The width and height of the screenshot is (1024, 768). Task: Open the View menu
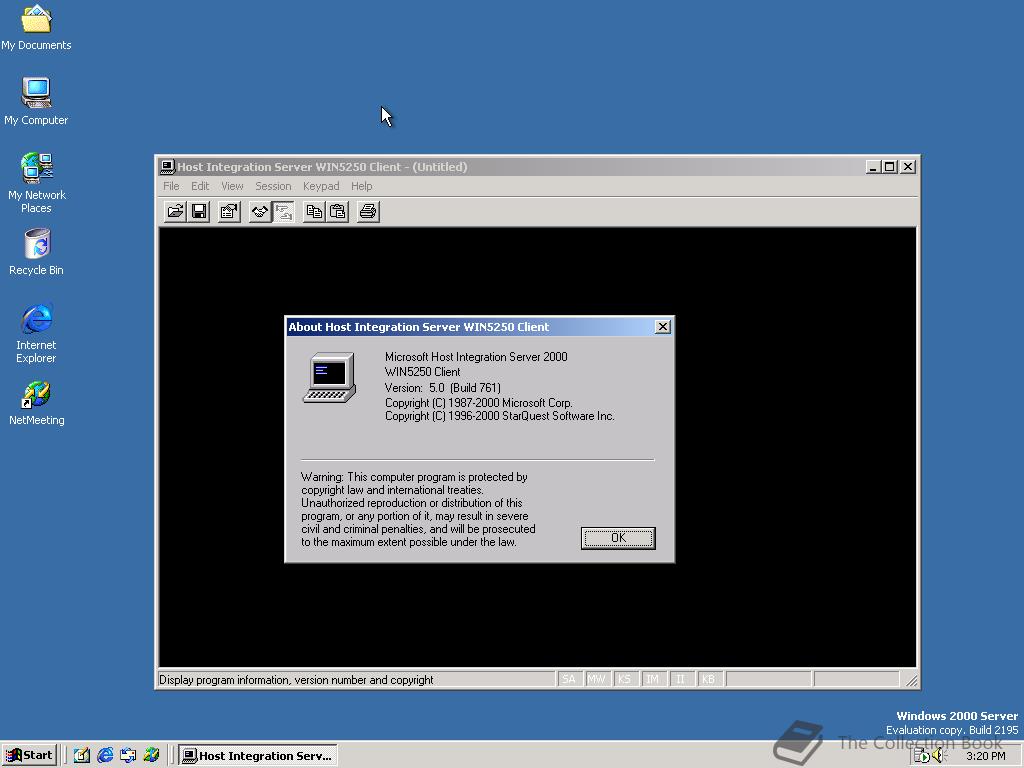click(232, 186)
